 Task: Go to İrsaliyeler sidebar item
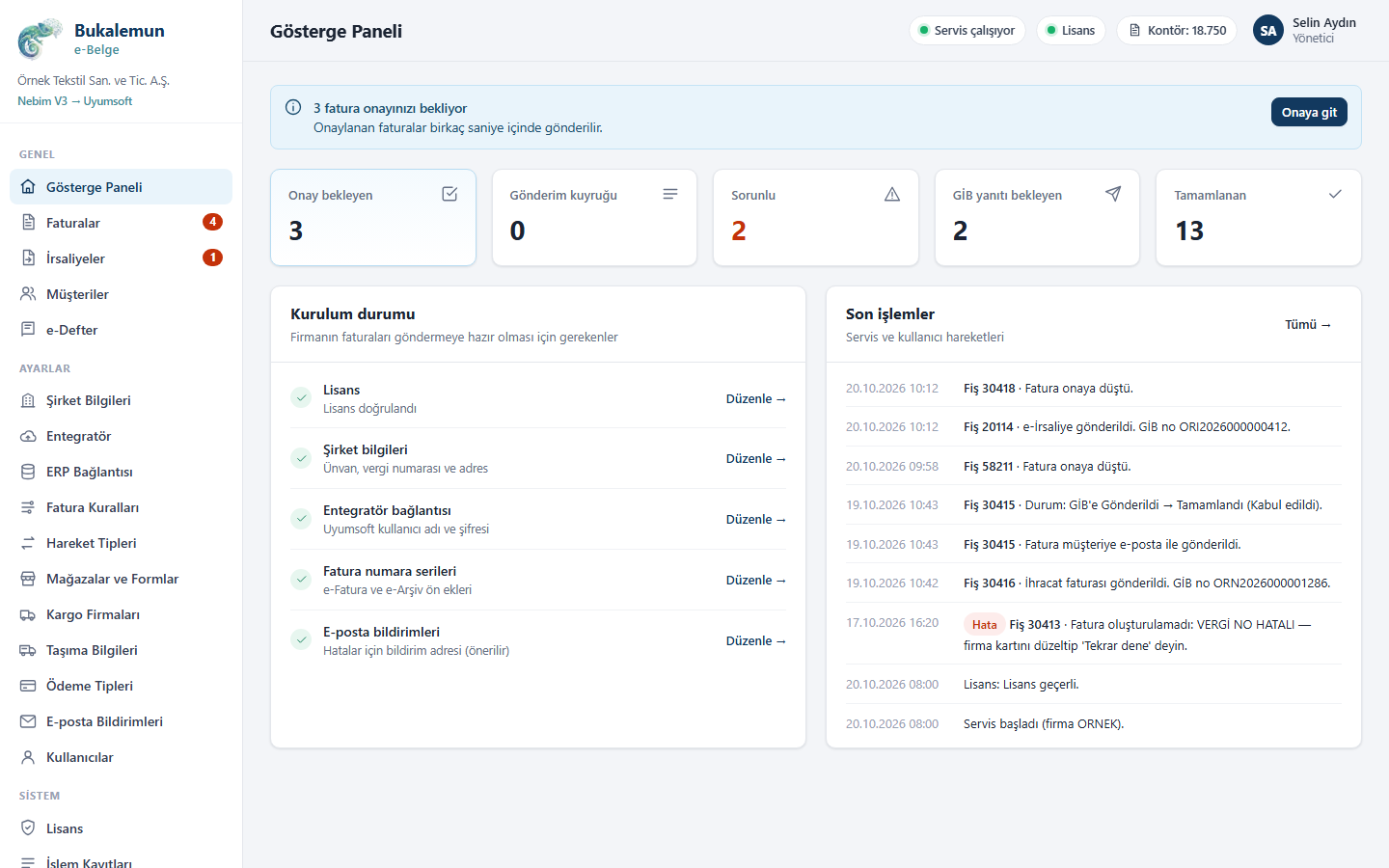(x=121, y=258)
